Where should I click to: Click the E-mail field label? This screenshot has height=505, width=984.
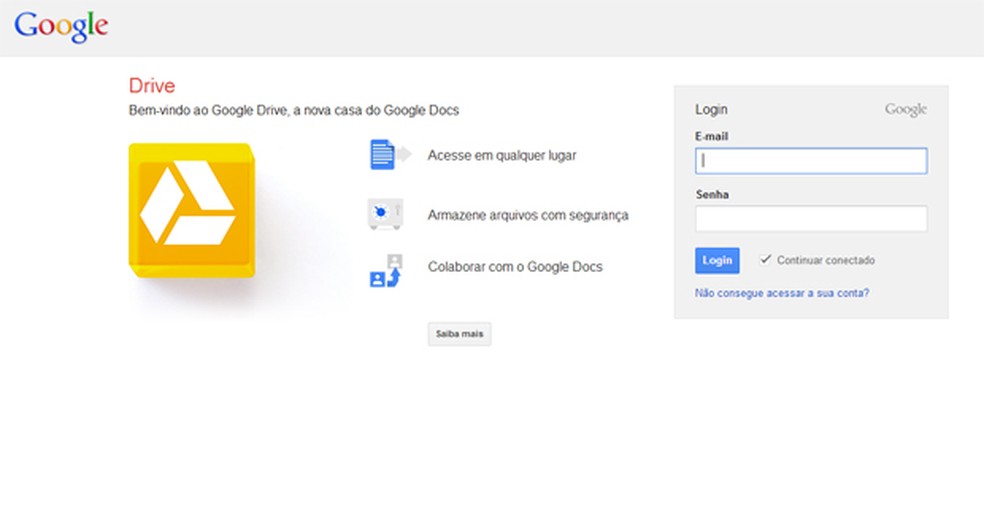pyautogui.click(x=712, y=136)
